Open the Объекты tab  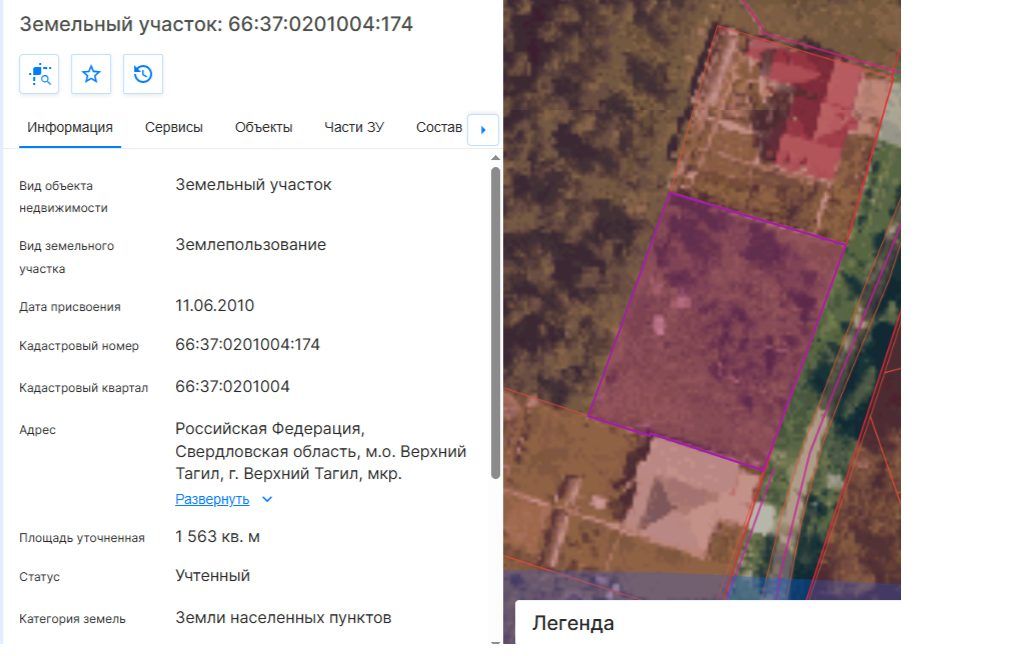click(263, 128)
